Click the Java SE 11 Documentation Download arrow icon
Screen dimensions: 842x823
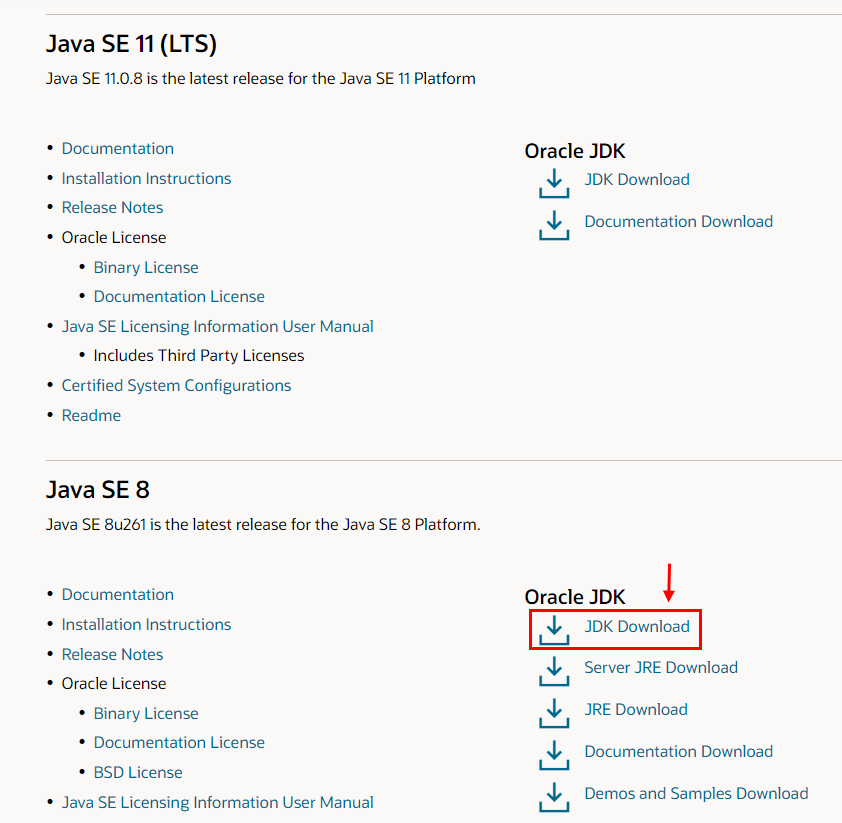[554, 225]
